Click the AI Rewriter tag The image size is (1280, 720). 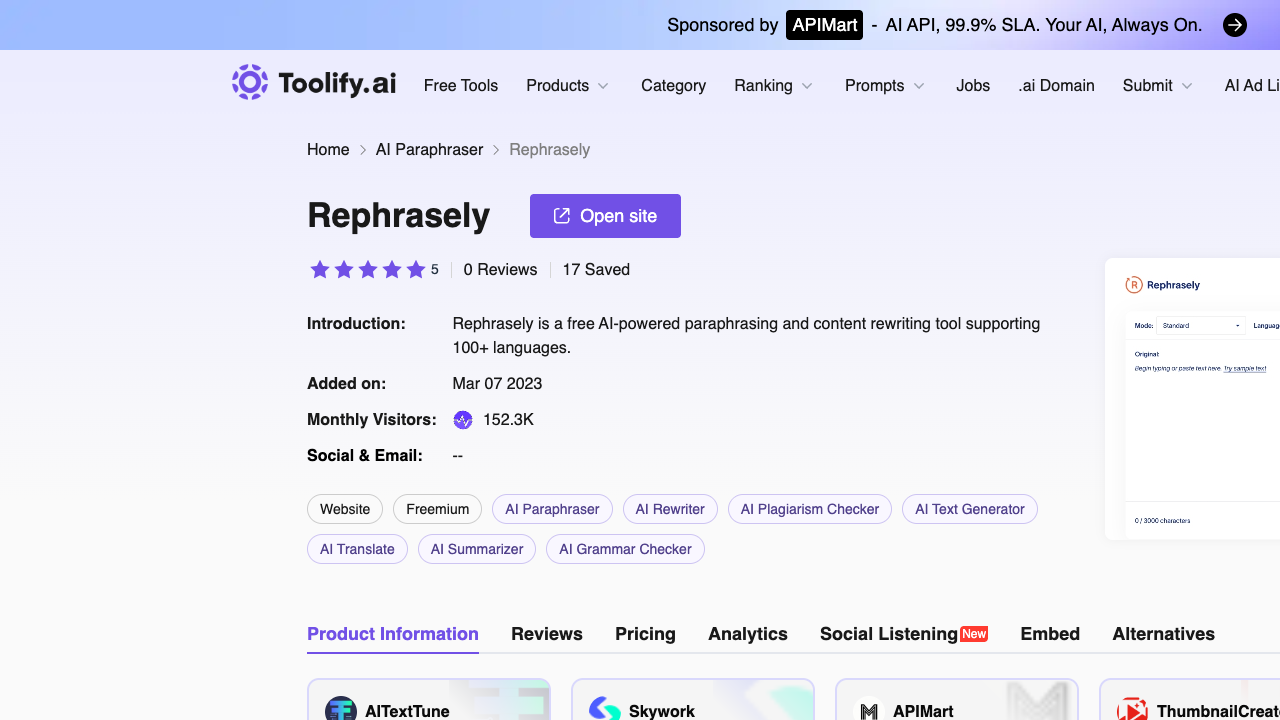(x=670, y=509)
